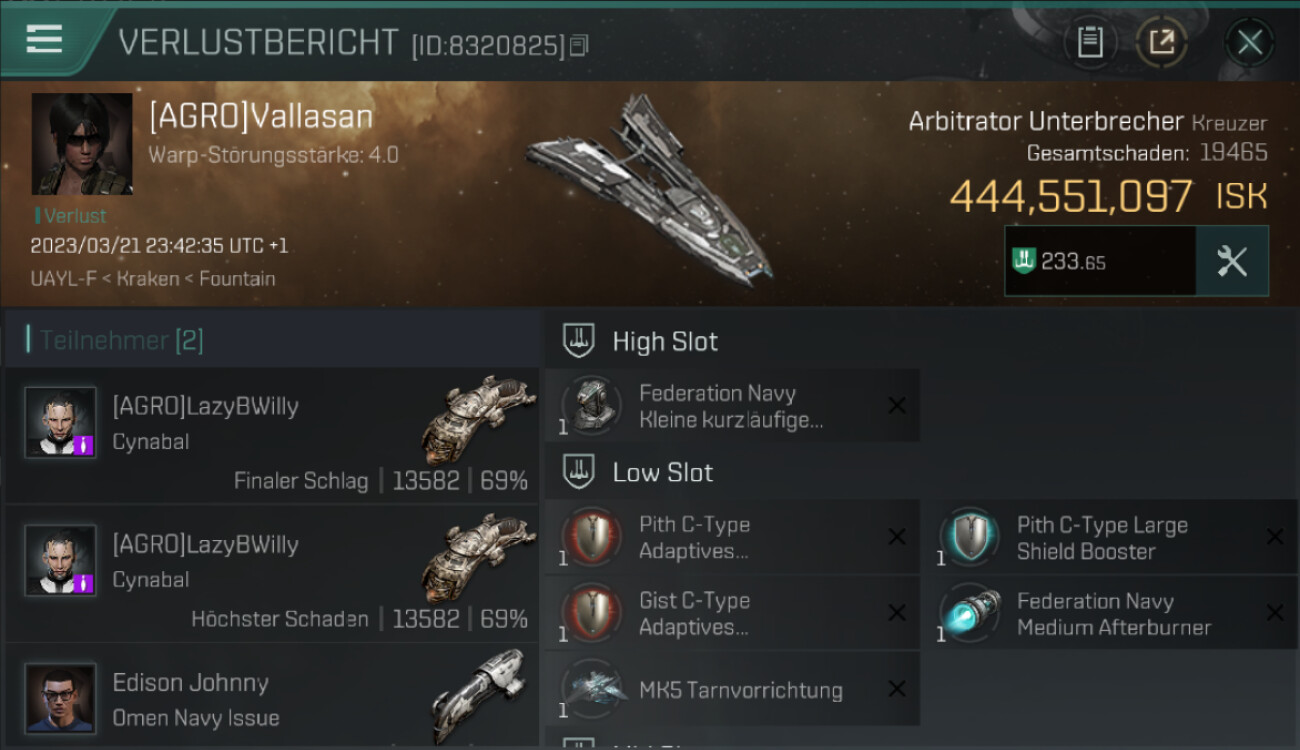
Task: Click the X next to Pith C-Type Adaptives
Action: pyautogui.click(x=897, y=537)
